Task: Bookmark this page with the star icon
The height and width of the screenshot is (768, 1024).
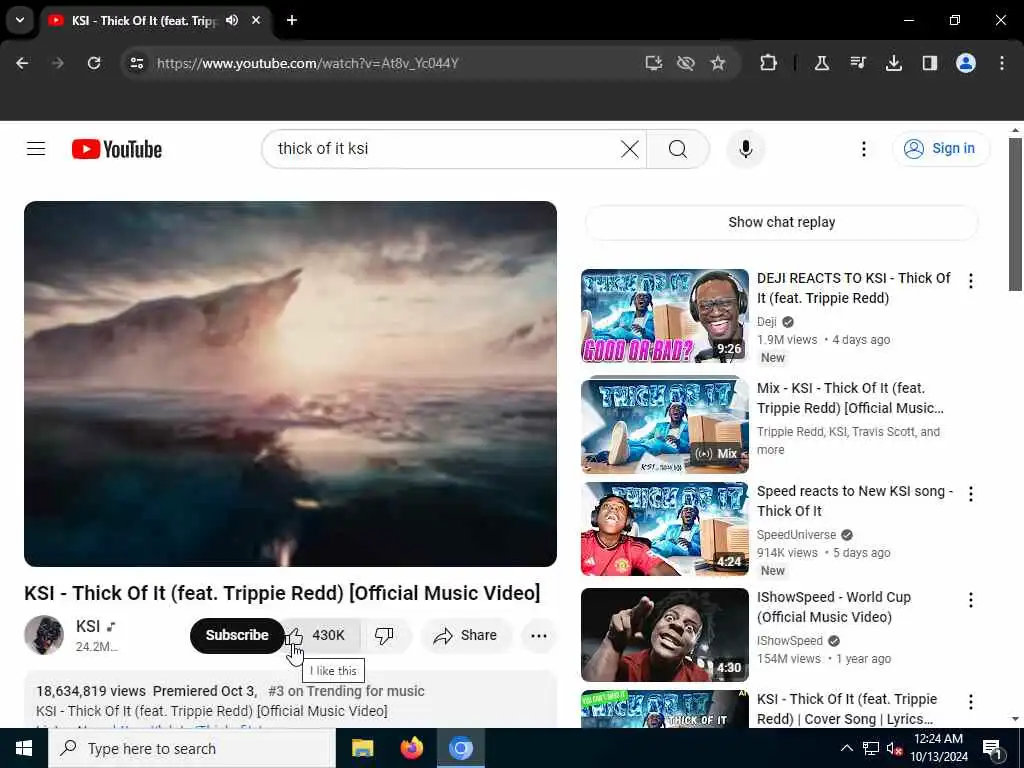Action: (x=718, y=63)
